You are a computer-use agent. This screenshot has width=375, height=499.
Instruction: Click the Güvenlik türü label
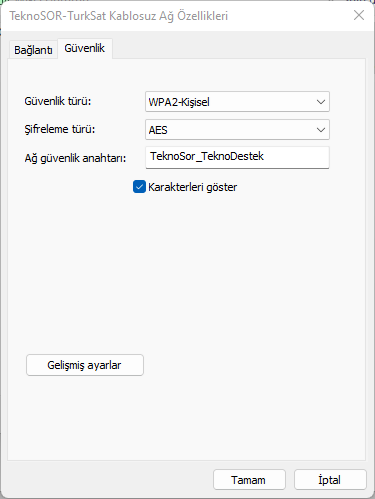(58, 101)
